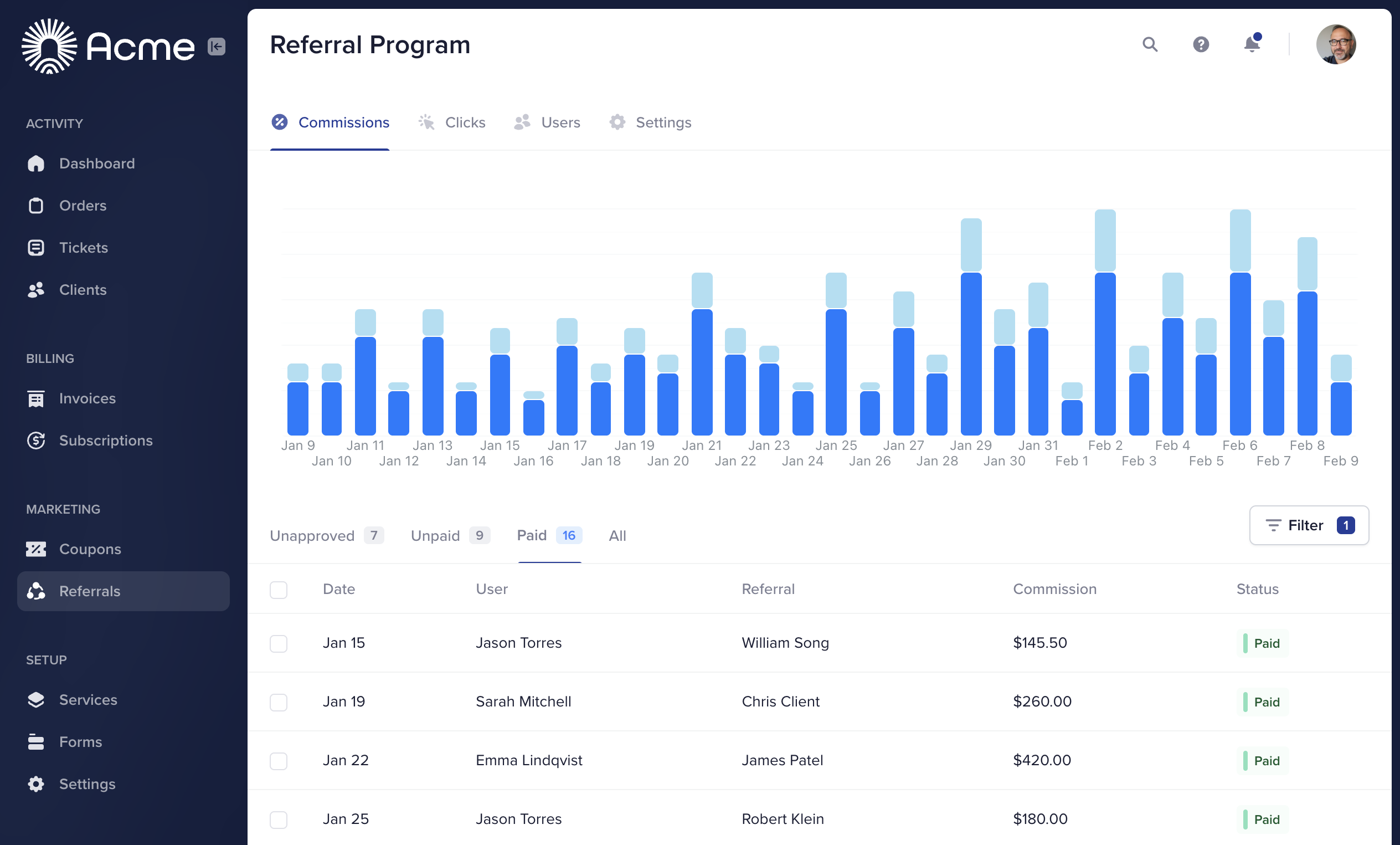The image size is (1400, 845).
Task: Open the help question mark icon
Action: (1201, 44)
